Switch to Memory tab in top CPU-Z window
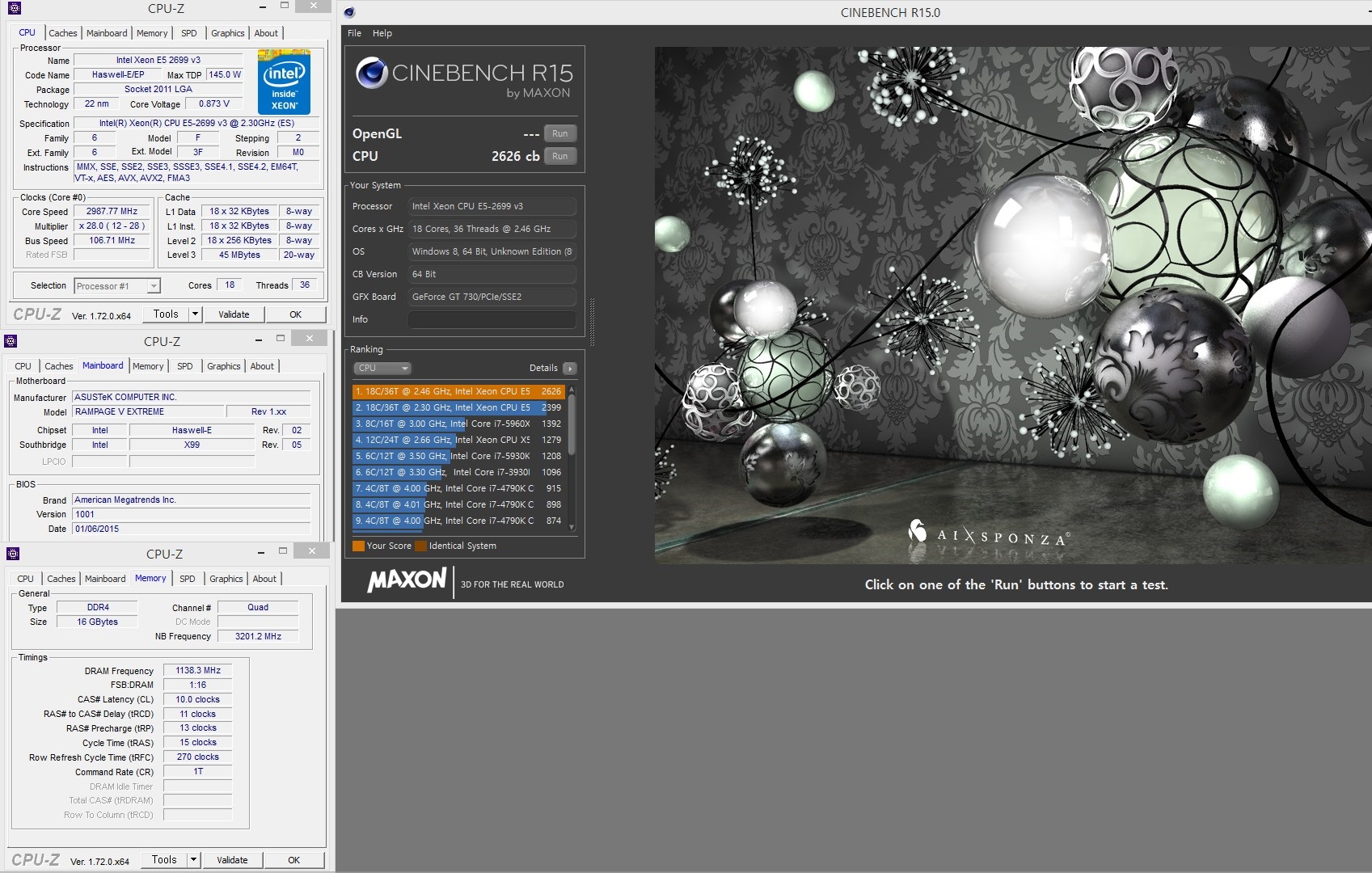The height and width of the screenshot is (873, 1372). coord(152,33)
